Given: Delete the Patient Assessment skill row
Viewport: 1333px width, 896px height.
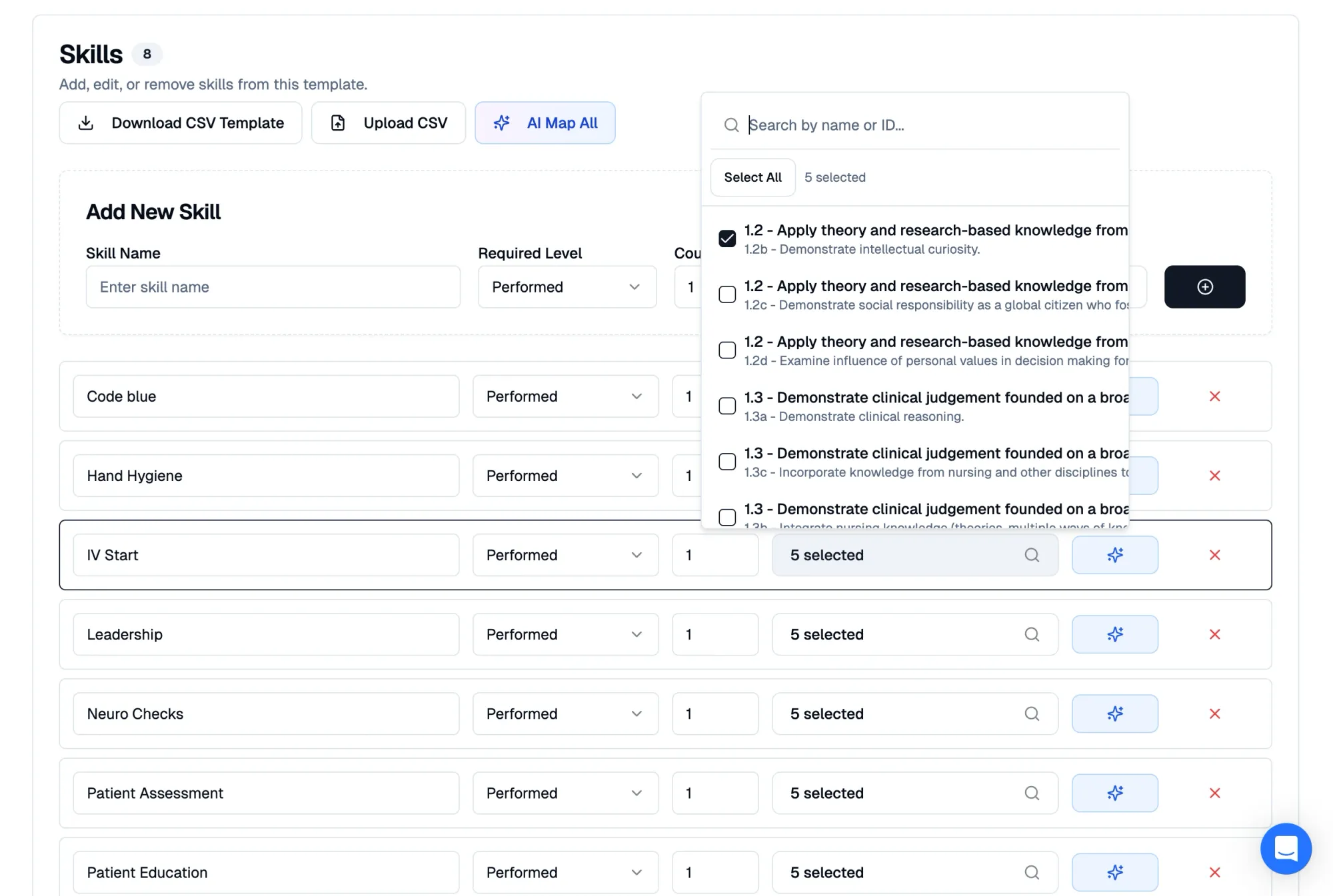Looking at the screenshot, I should (x=1214, y=793).
